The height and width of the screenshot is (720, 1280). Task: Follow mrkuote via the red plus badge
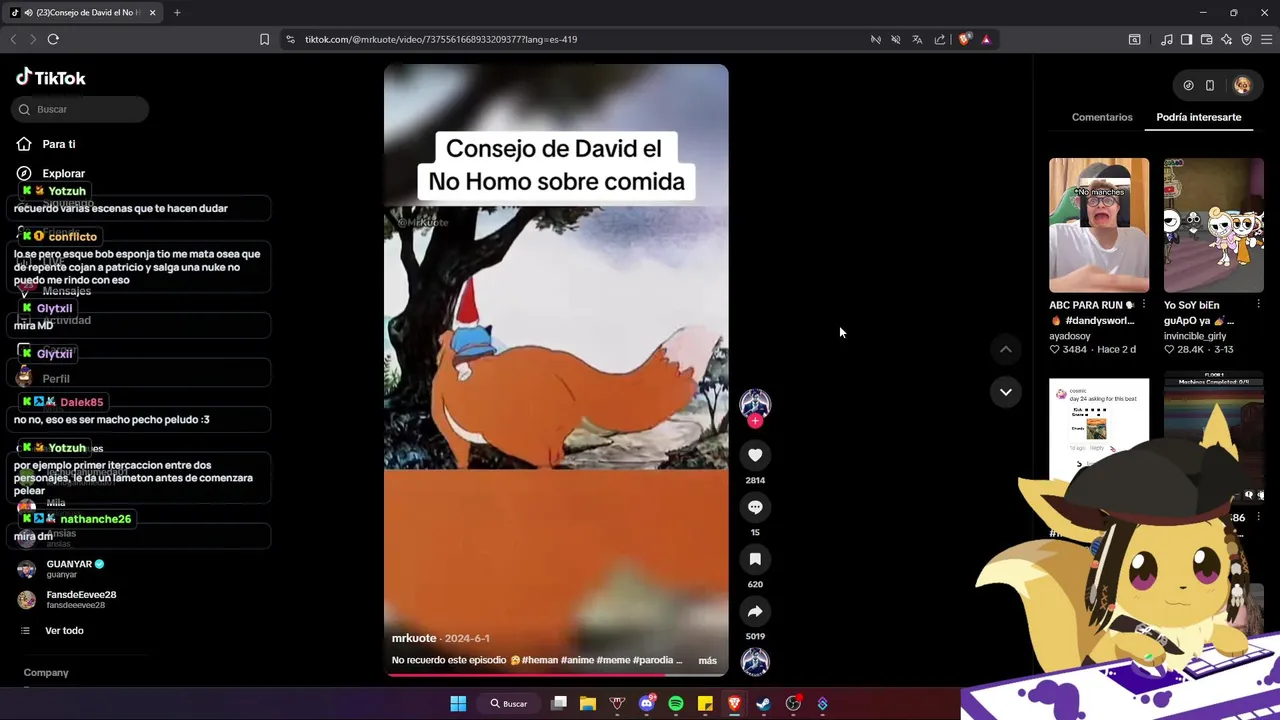coord(755,421)
